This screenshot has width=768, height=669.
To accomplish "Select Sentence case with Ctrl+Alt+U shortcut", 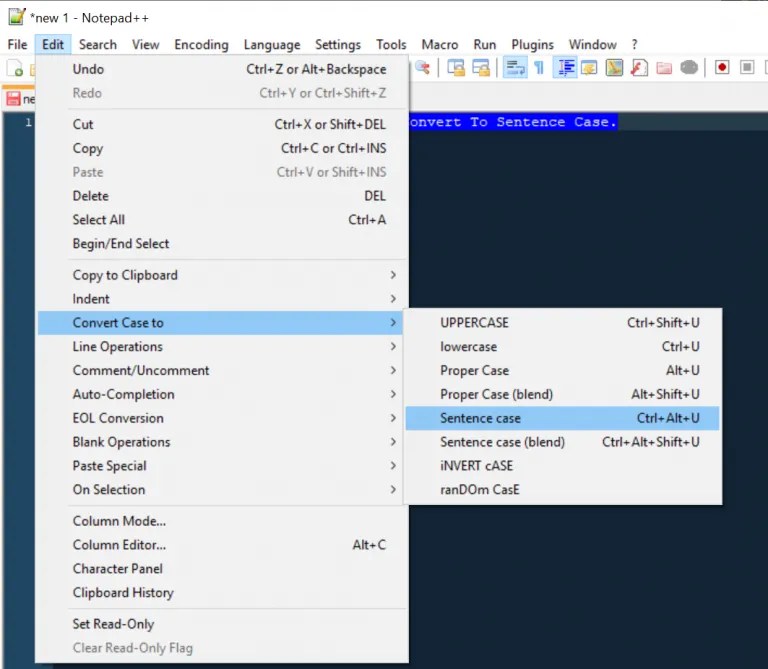I will 562,418.
